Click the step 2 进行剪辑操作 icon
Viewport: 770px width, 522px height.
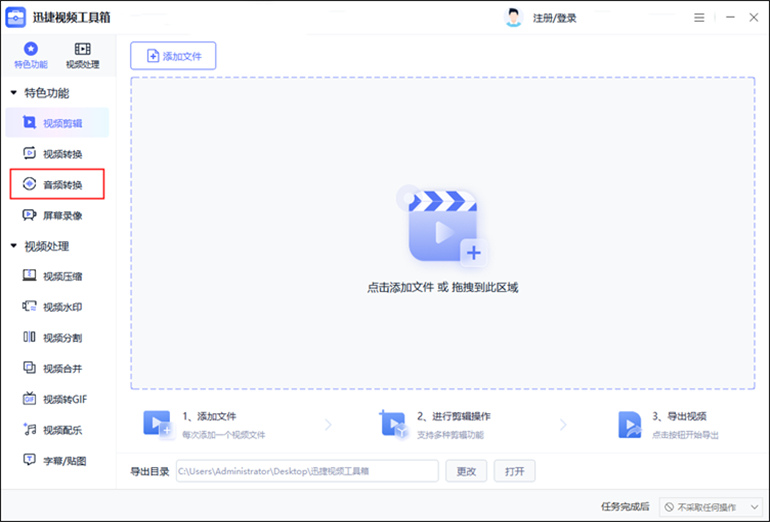tap(393, 424)
